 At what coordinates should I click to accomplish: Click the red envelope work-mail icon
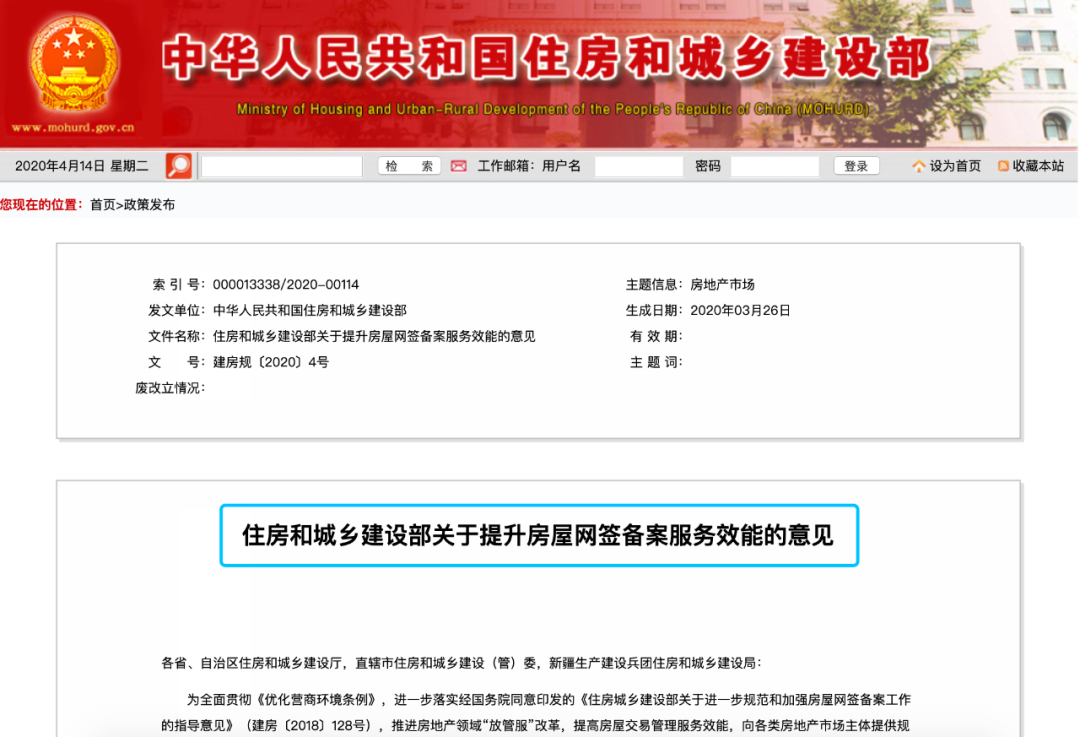click(458, 166)
